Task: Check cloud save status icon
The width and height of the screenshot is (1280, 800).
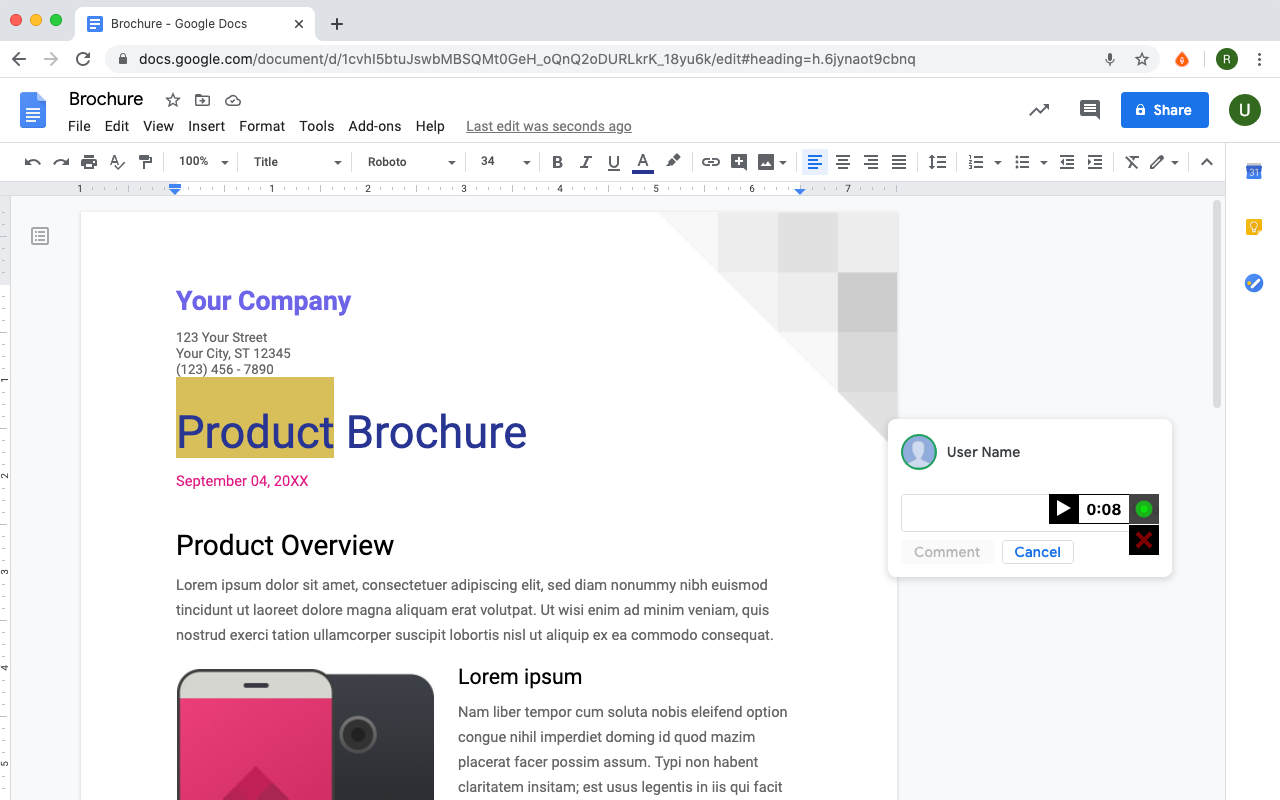Action: click(233, 100)
